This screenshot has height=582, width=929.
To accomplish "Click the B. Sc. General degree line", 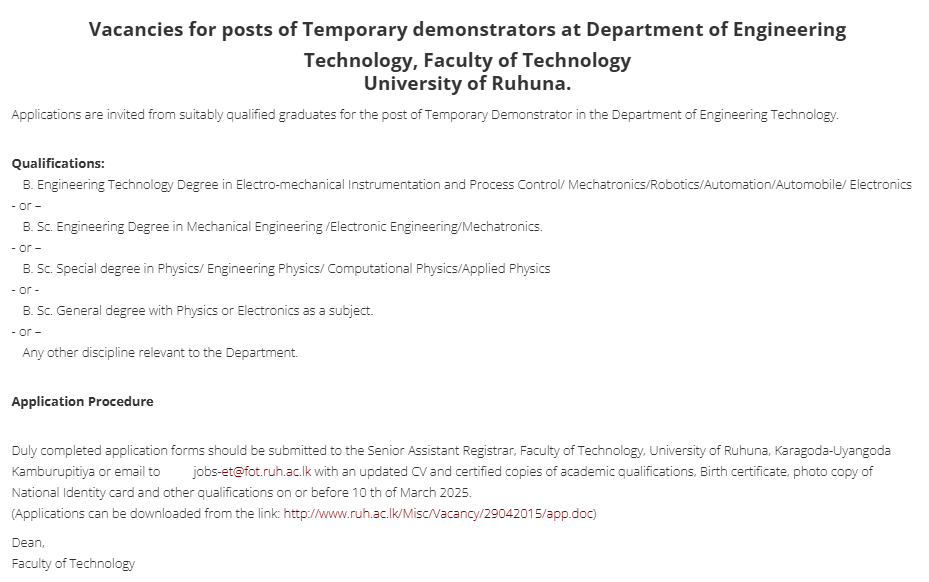I will click(198, 310).
